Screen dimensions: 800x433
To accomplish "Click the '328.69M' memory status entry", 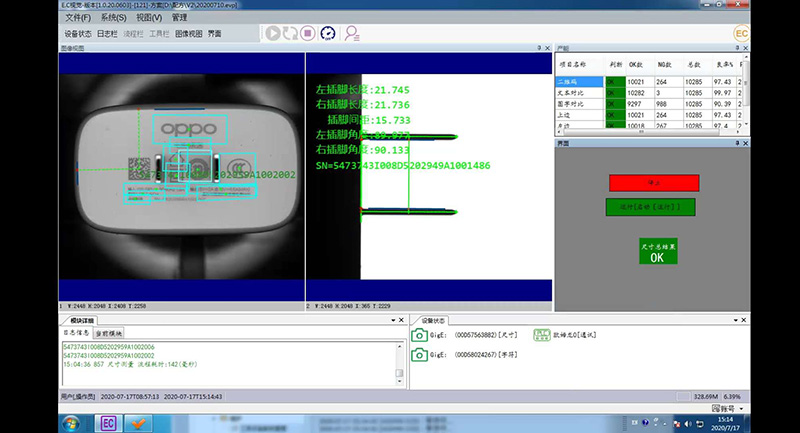I will point(706,396).
